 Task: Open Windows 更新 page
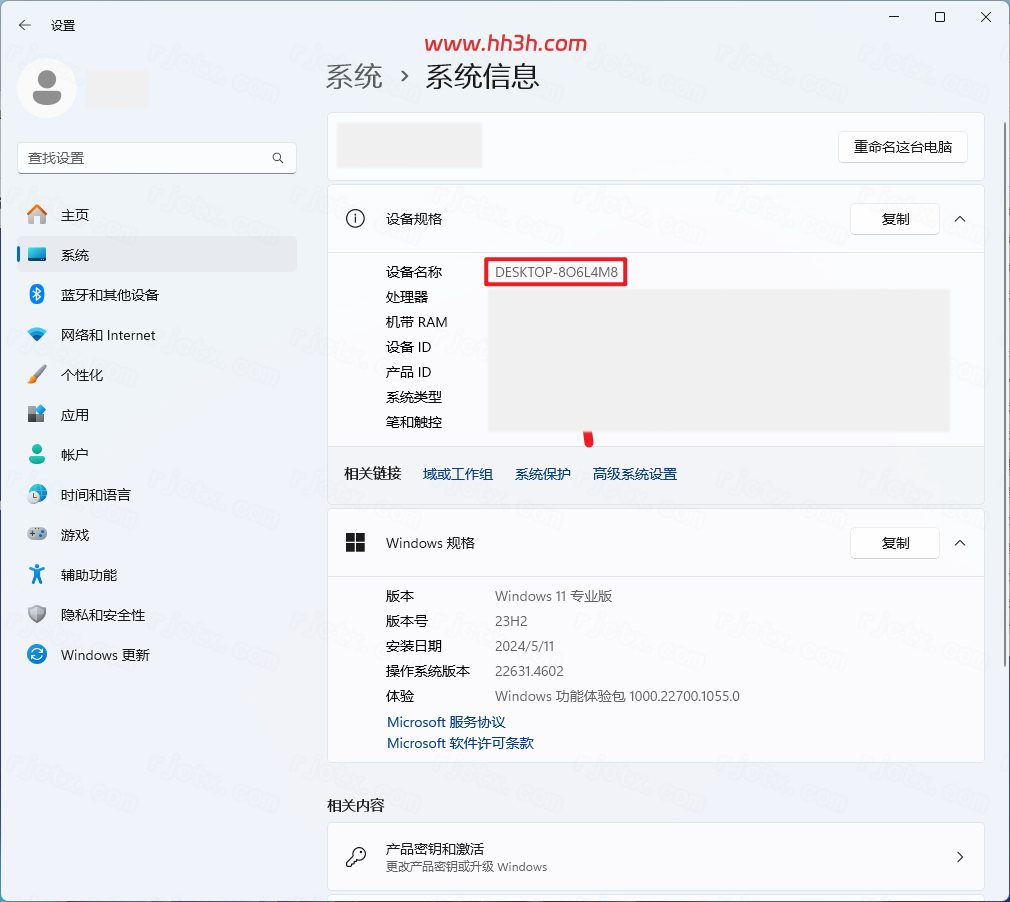coord(157,655)
